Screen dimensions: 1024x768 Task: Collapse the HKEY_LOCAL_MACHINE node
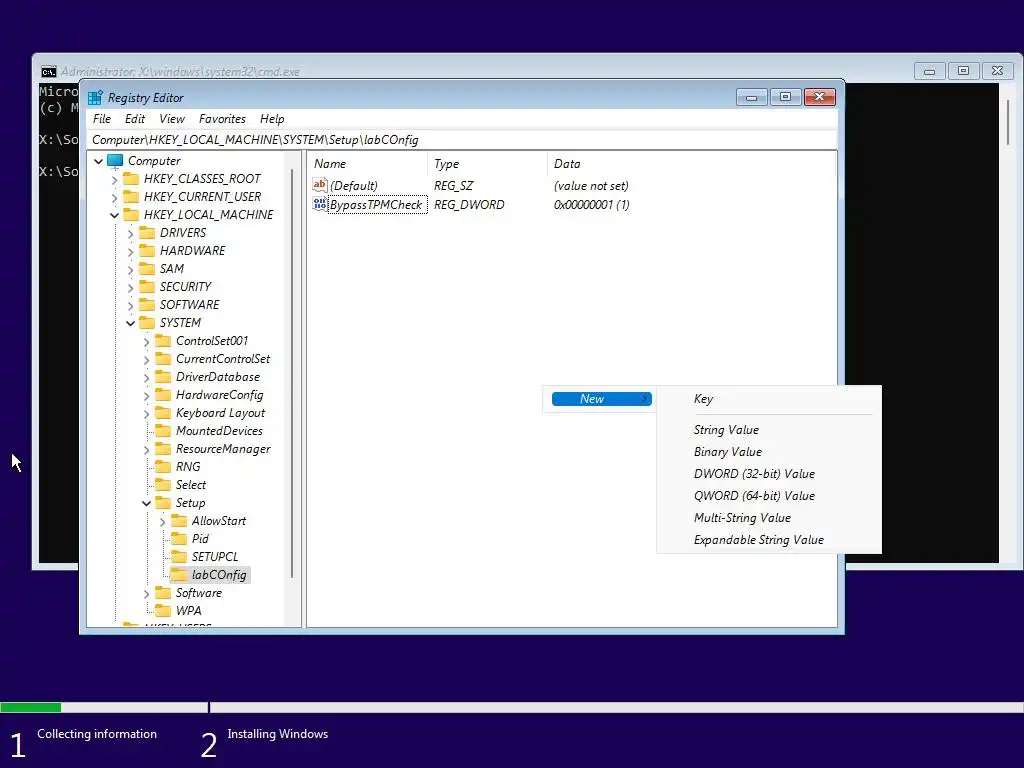point(114,215)
